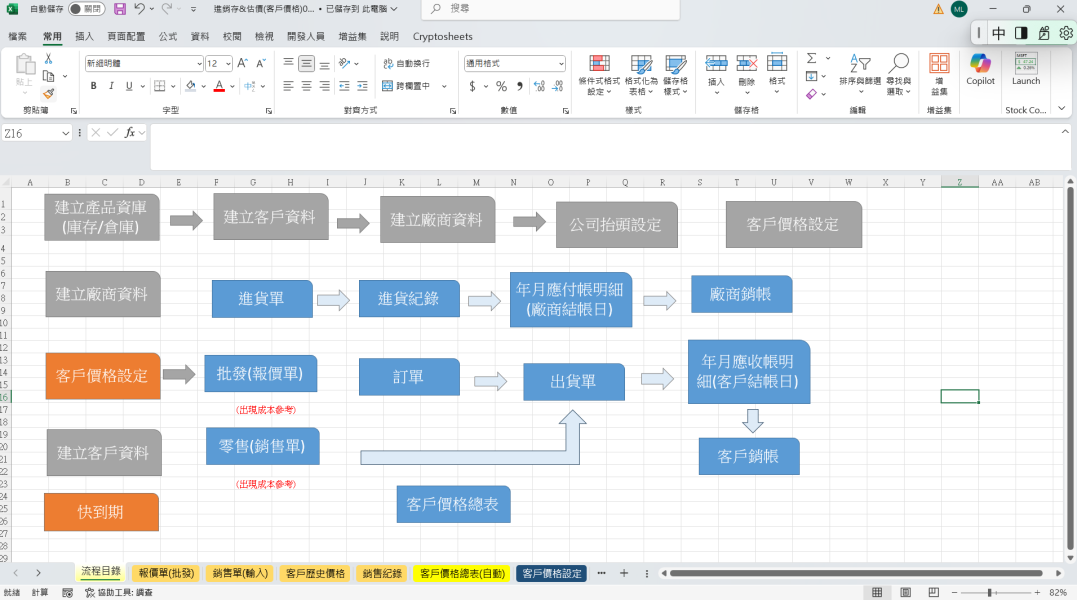The image size is (1077, 600).
Task: Open the fill color dropdown arrow
Action: pyautogui.click(x=204, y=86)
